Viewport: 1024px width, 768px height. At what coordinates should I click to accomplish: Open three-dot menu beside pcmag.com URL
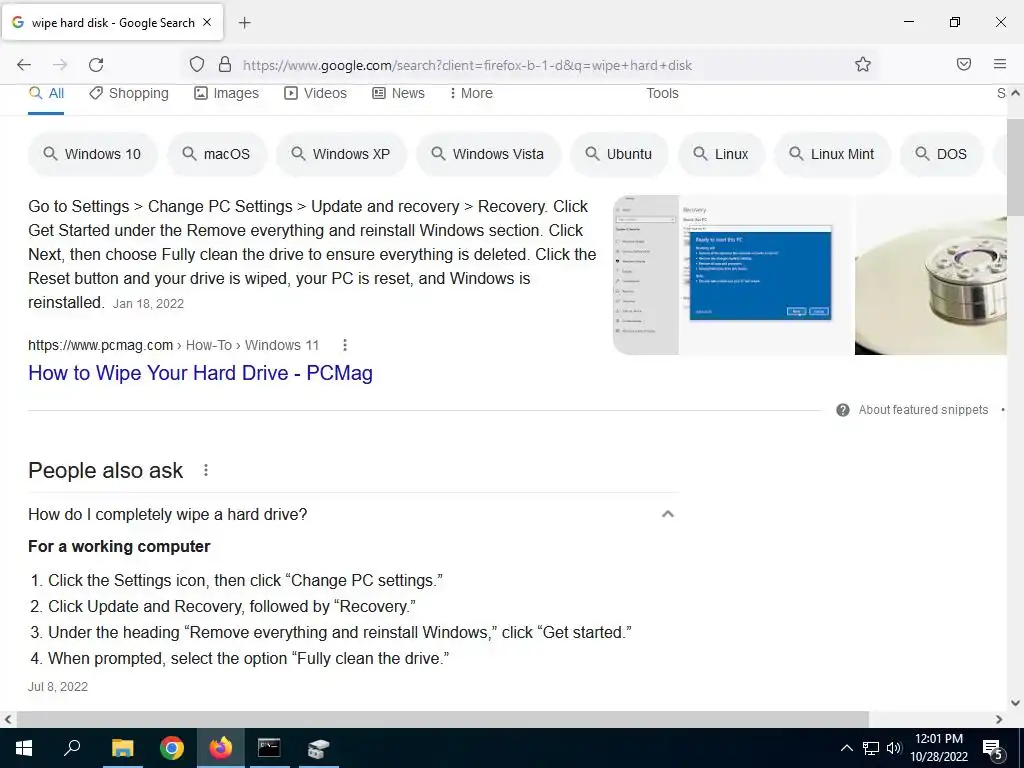(x=345, y=345)
